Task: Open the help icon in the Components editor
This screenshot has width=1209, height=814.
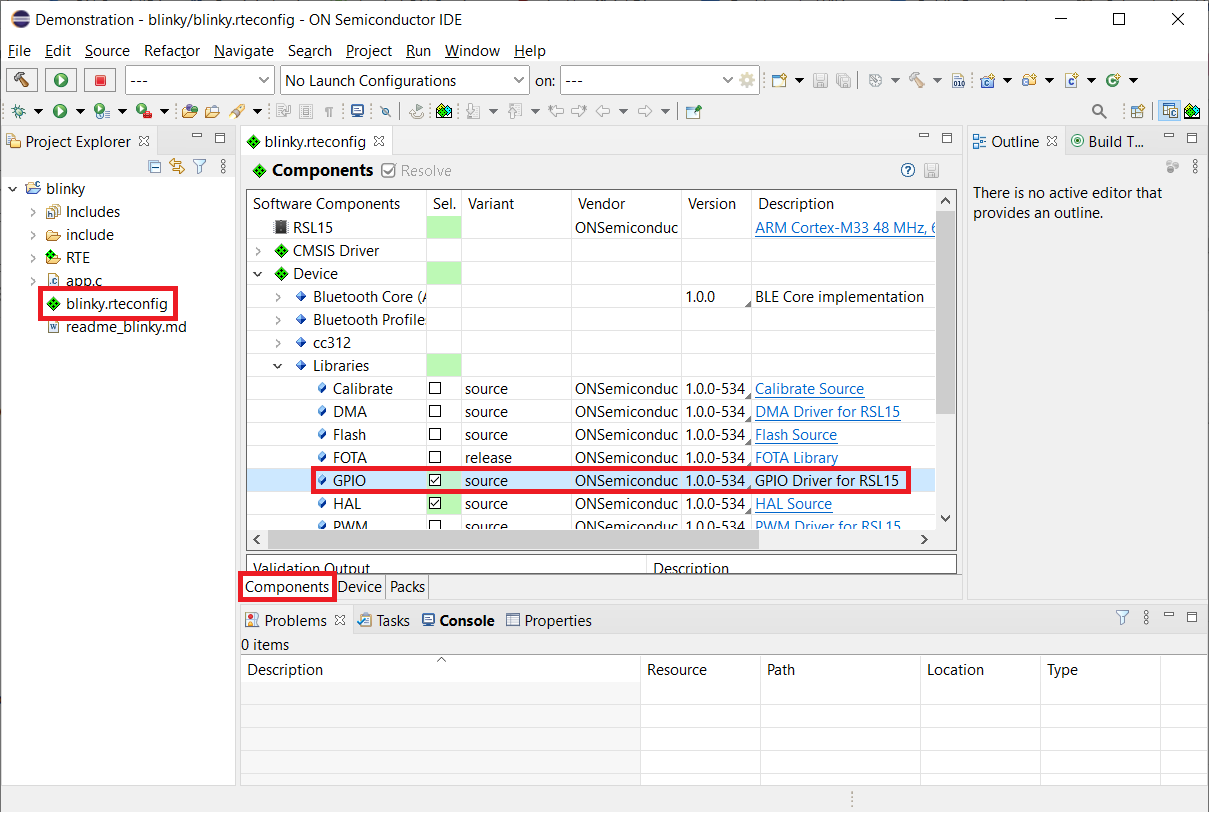Action: [908, 170]
